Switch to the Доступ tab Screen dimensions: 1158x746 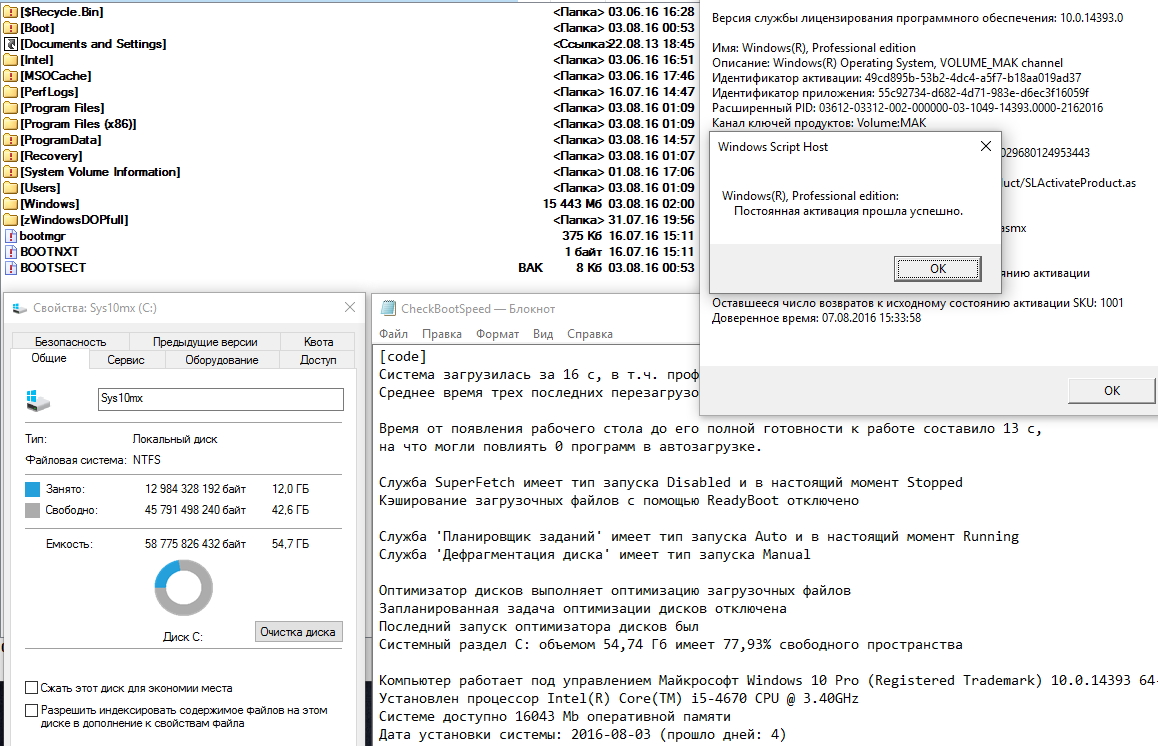click(318, 360)
